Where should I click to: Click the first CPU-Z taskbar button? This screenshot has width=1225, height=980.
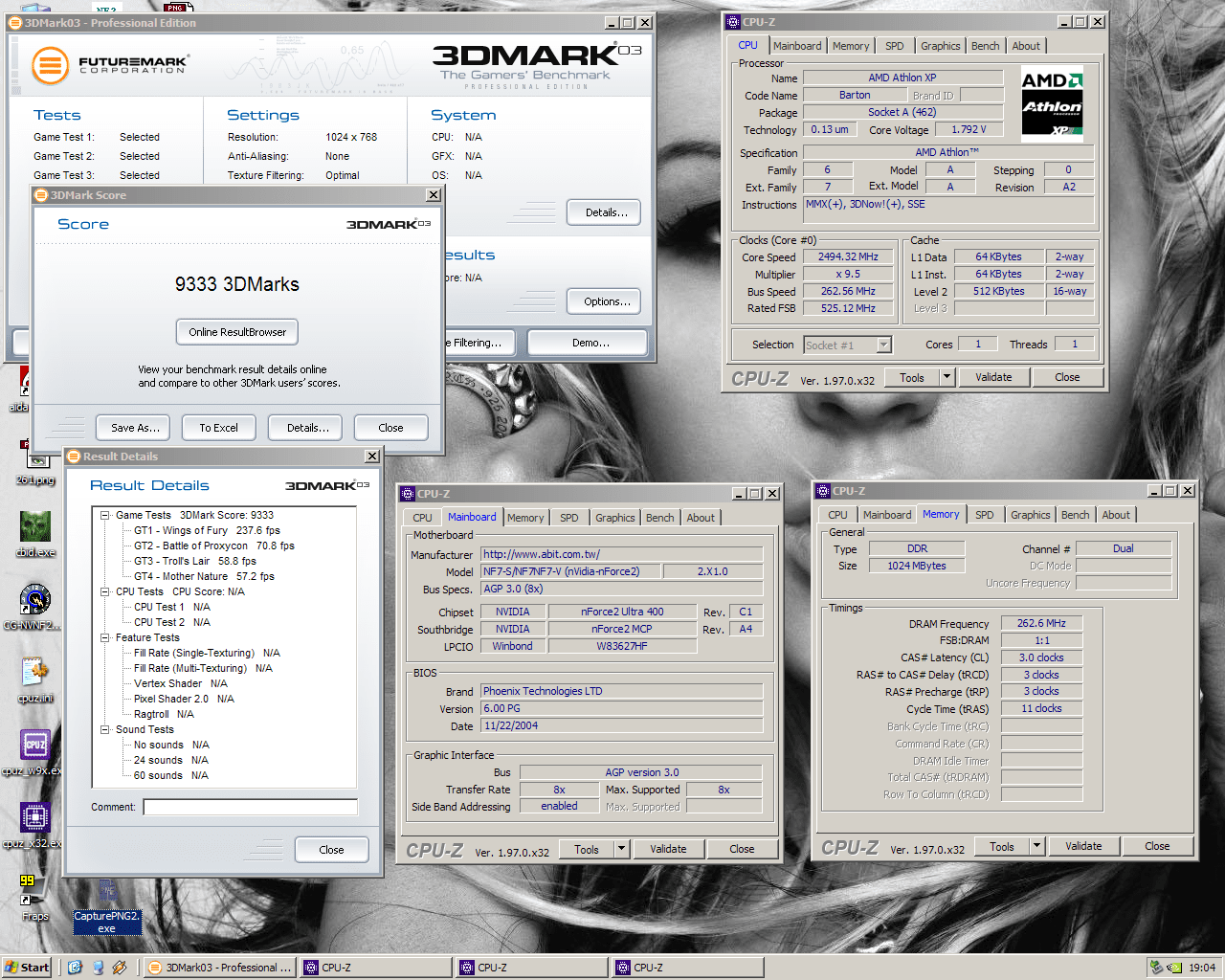[x=375, y=968]
